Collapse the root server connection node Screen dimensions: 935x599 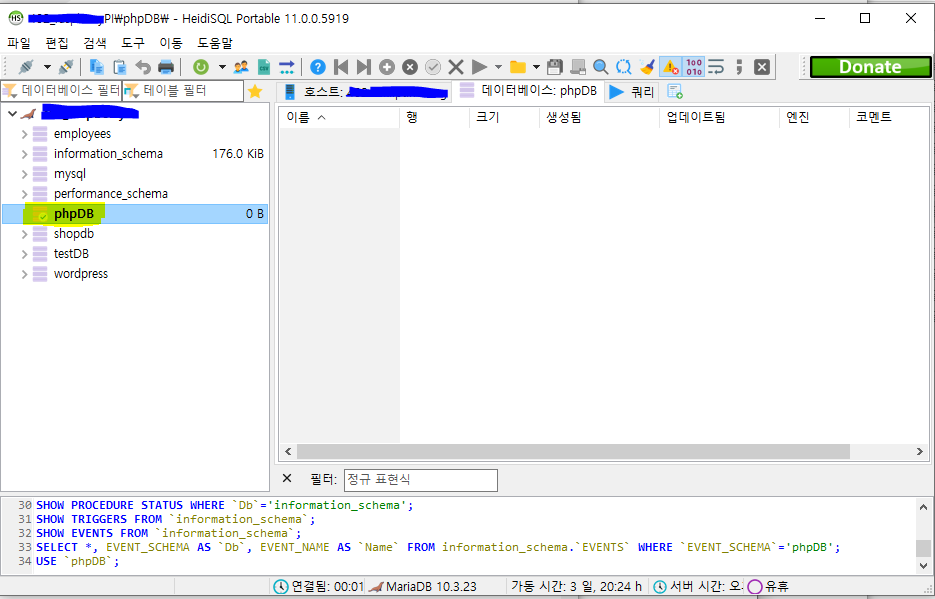[x=12, y=113]
